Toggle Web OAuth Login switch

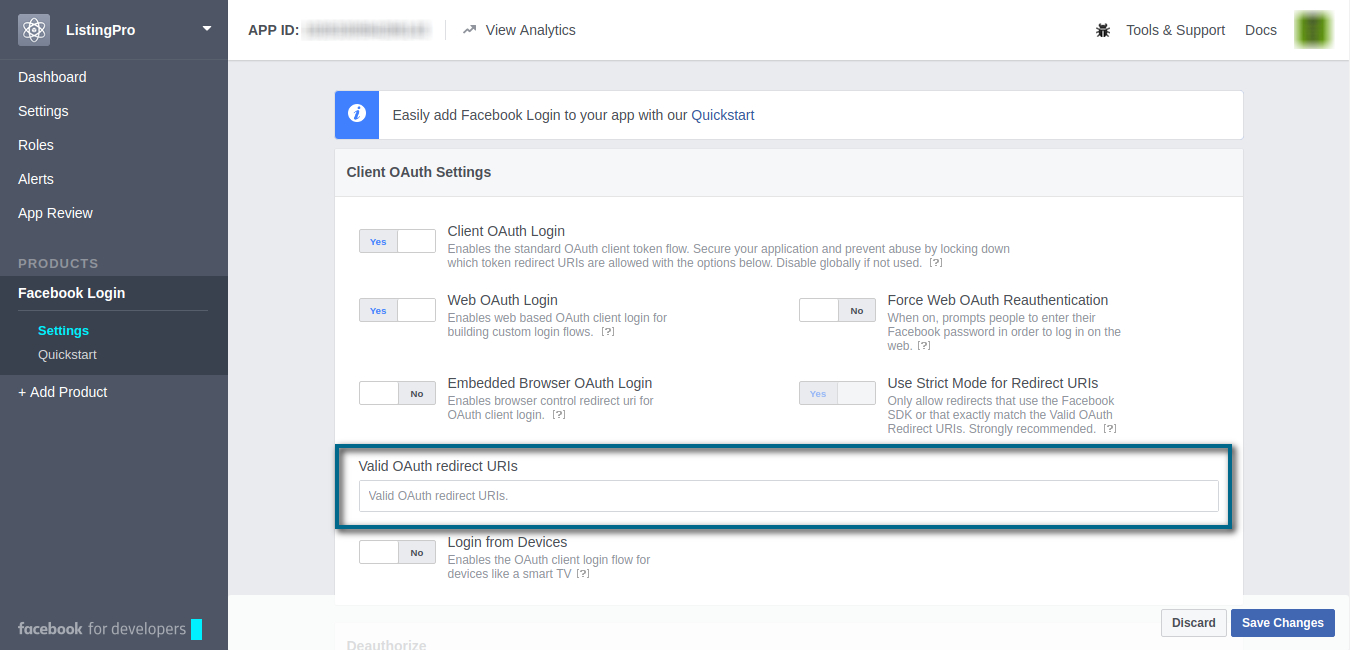pos(397,310)
